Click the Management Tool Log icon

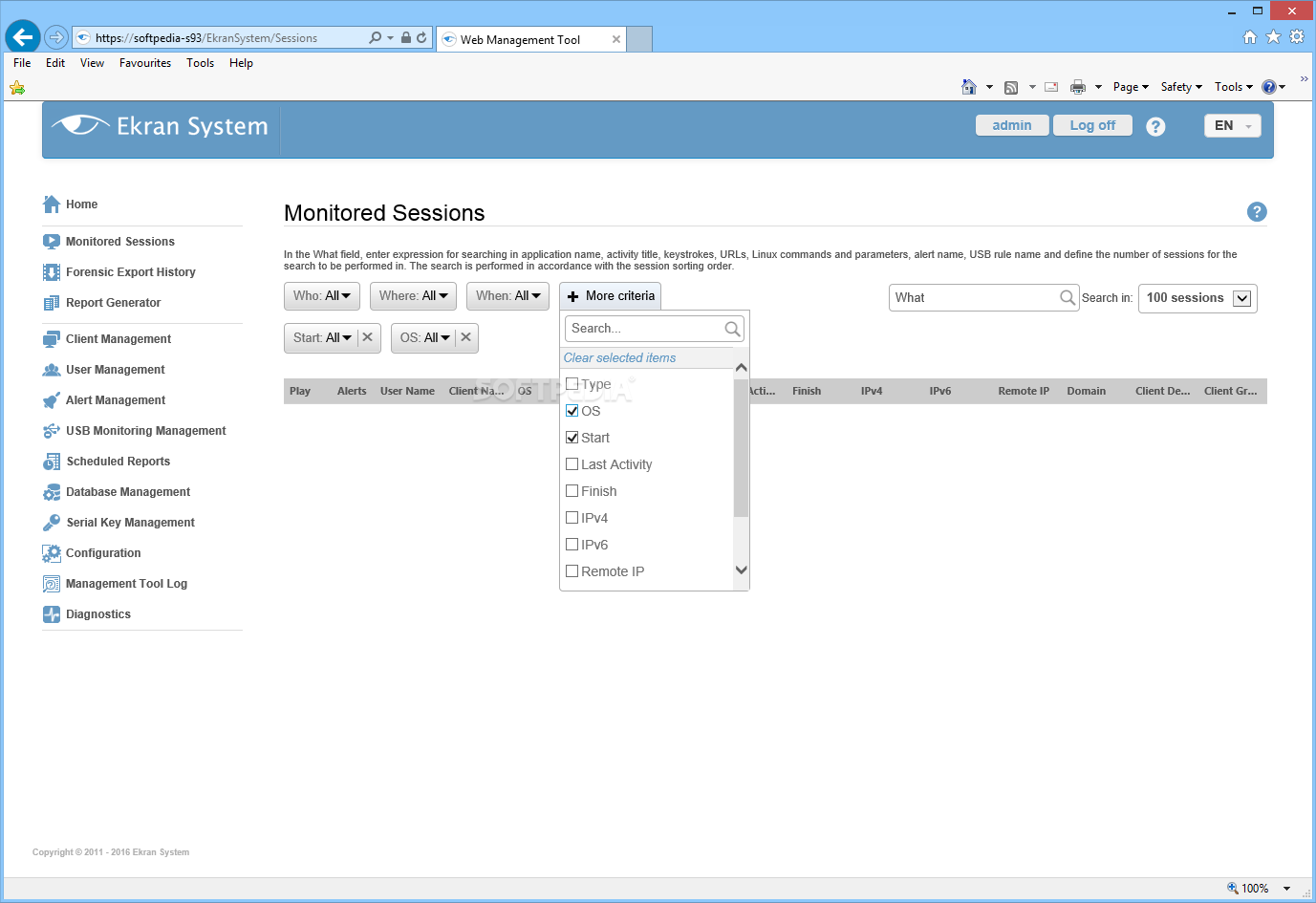pos(52,584)
